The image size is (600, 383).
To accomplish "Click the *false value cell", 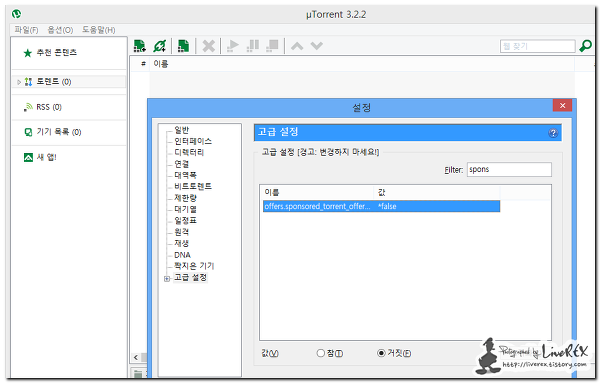I will pyautogui.click(x=387, y=206).
